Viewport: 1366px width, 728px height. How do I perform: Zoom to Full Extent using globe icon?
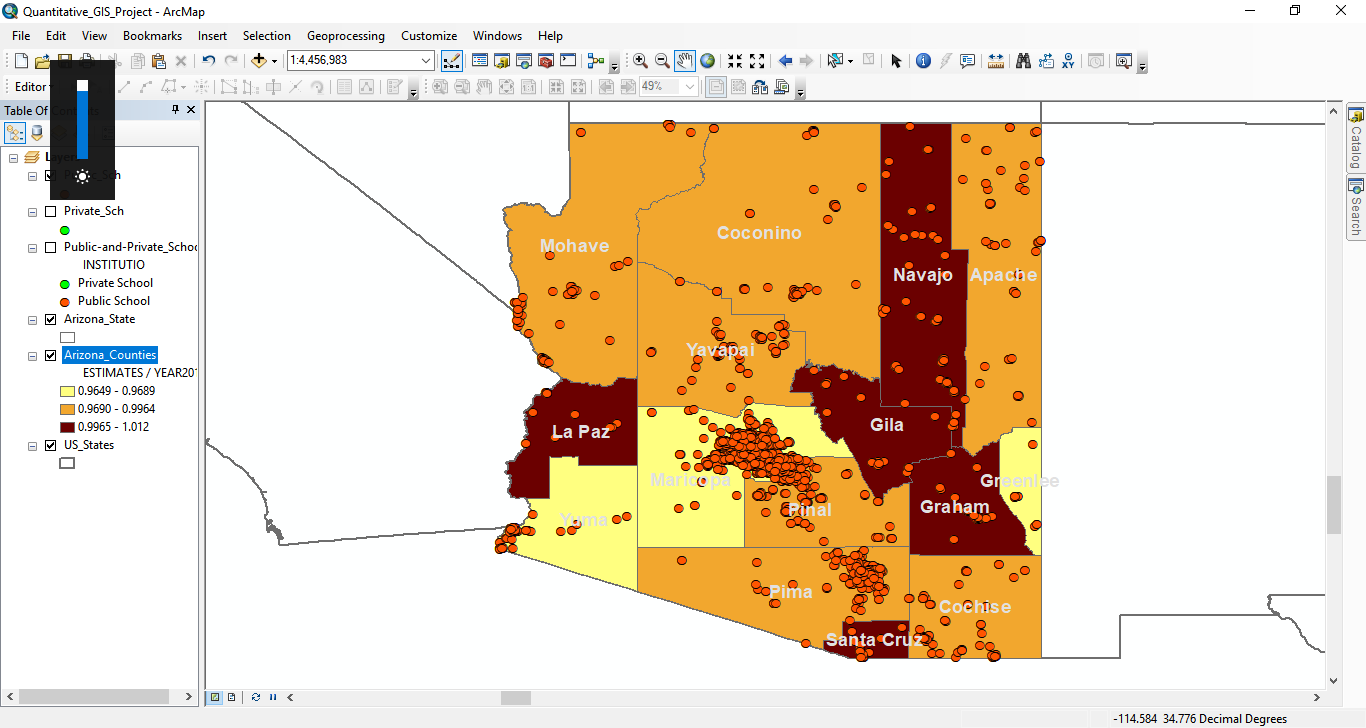point(708,60)
